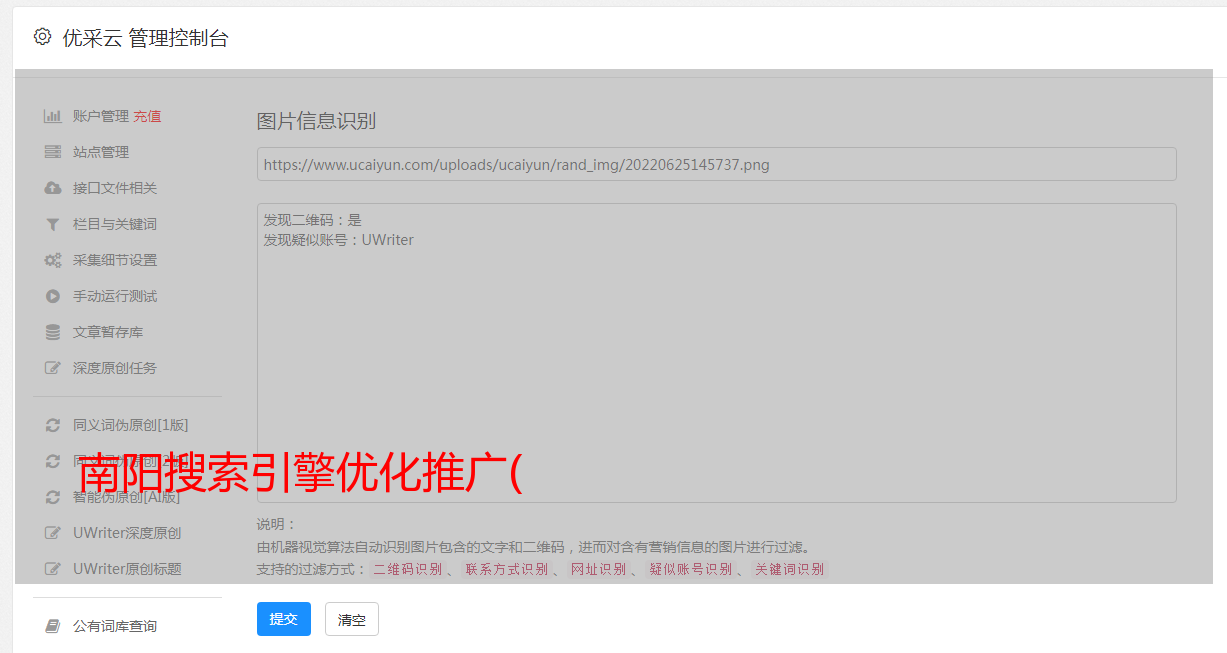The width and height of the screenshot is (1227, 653).
Task: Click the red 充值 link
Action: pyautogui.click(x=147, y=116)
